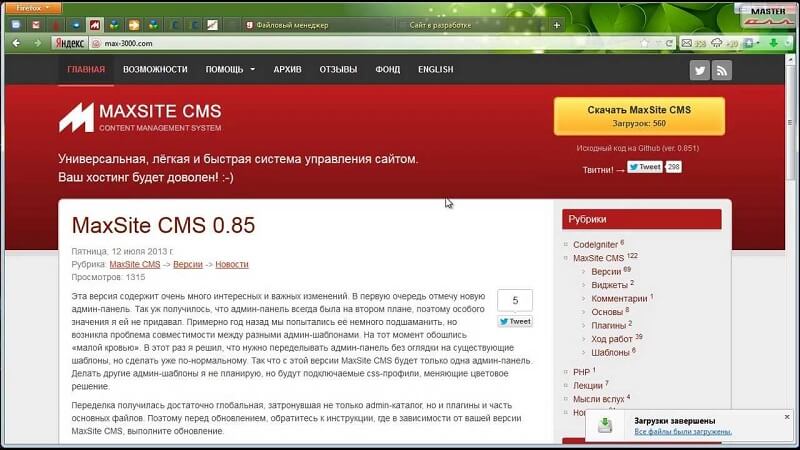Go to ГЛАВНАЯ in site navigation
Image resolution: width=800 pixels, height=450 pixels.
(86, 69)
